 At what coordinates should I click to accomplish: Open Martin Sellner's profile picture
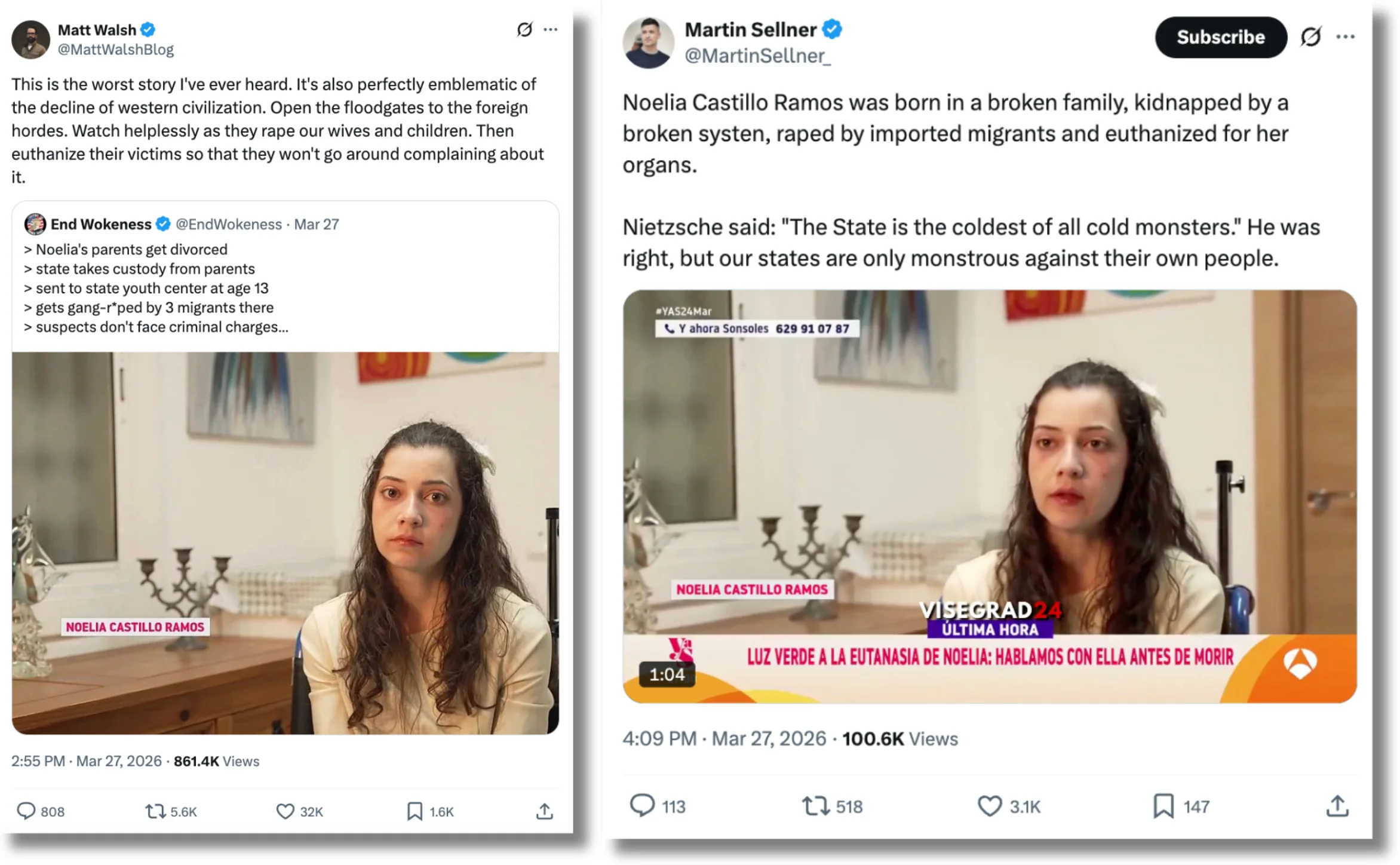click(648, 42)
